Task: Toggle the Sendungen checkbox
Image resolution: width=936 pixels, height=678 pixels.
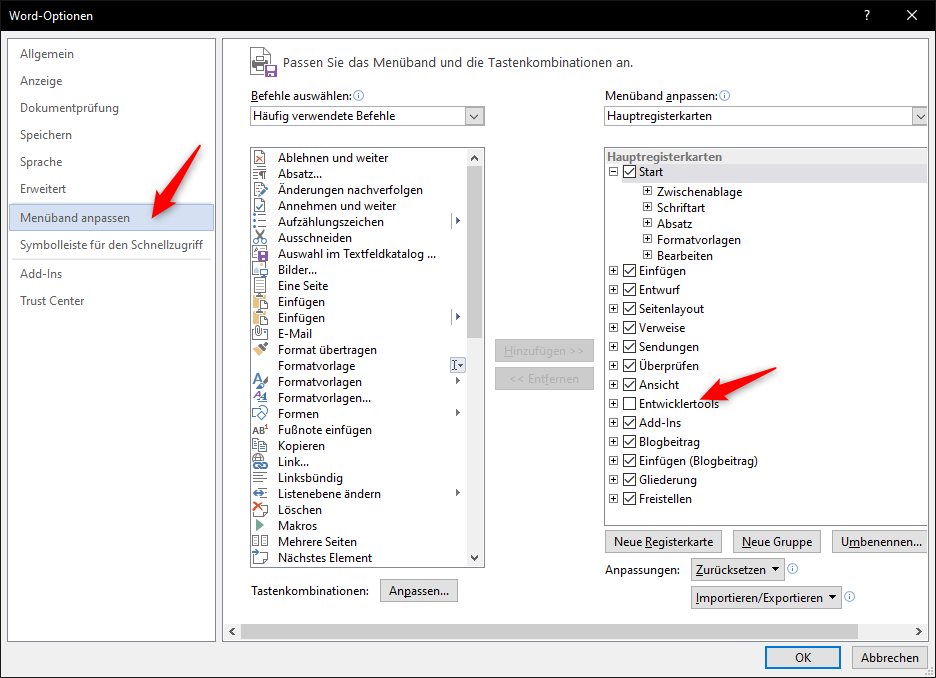Action: coord(629,347)
